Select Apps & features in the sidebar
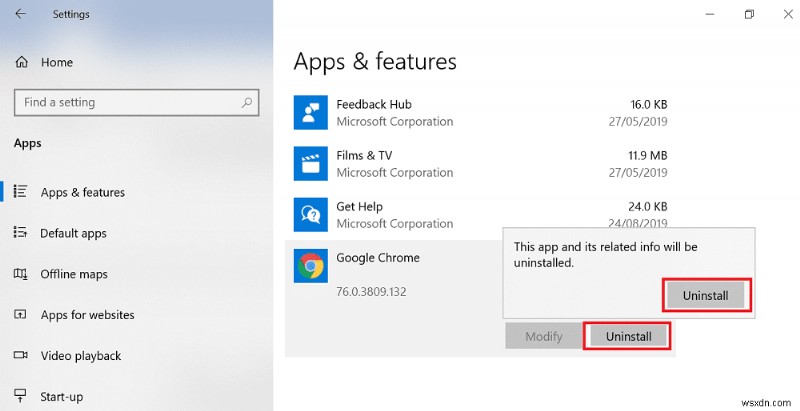This screenshot has height=411, width=800. click(x=83, y=192)
